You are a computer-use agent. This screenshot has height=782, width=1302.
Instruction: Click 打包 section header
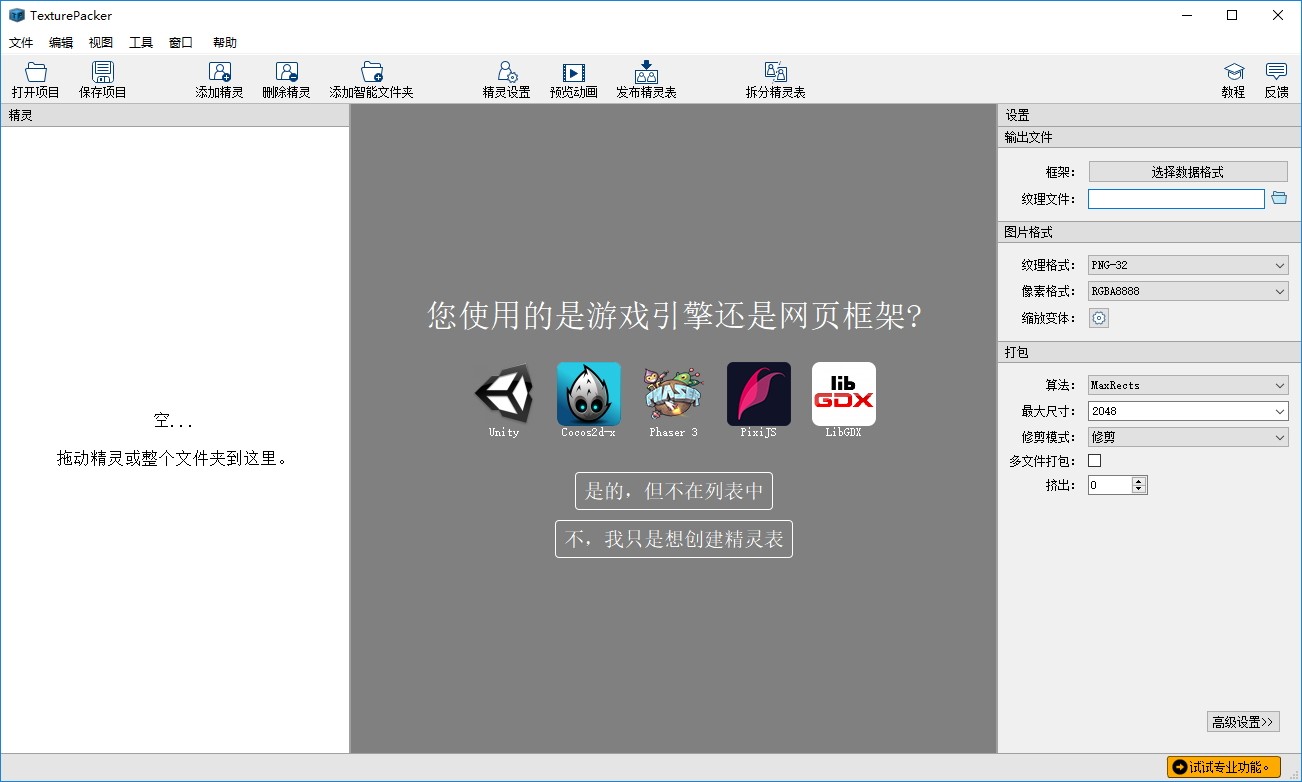[1150, 352]
